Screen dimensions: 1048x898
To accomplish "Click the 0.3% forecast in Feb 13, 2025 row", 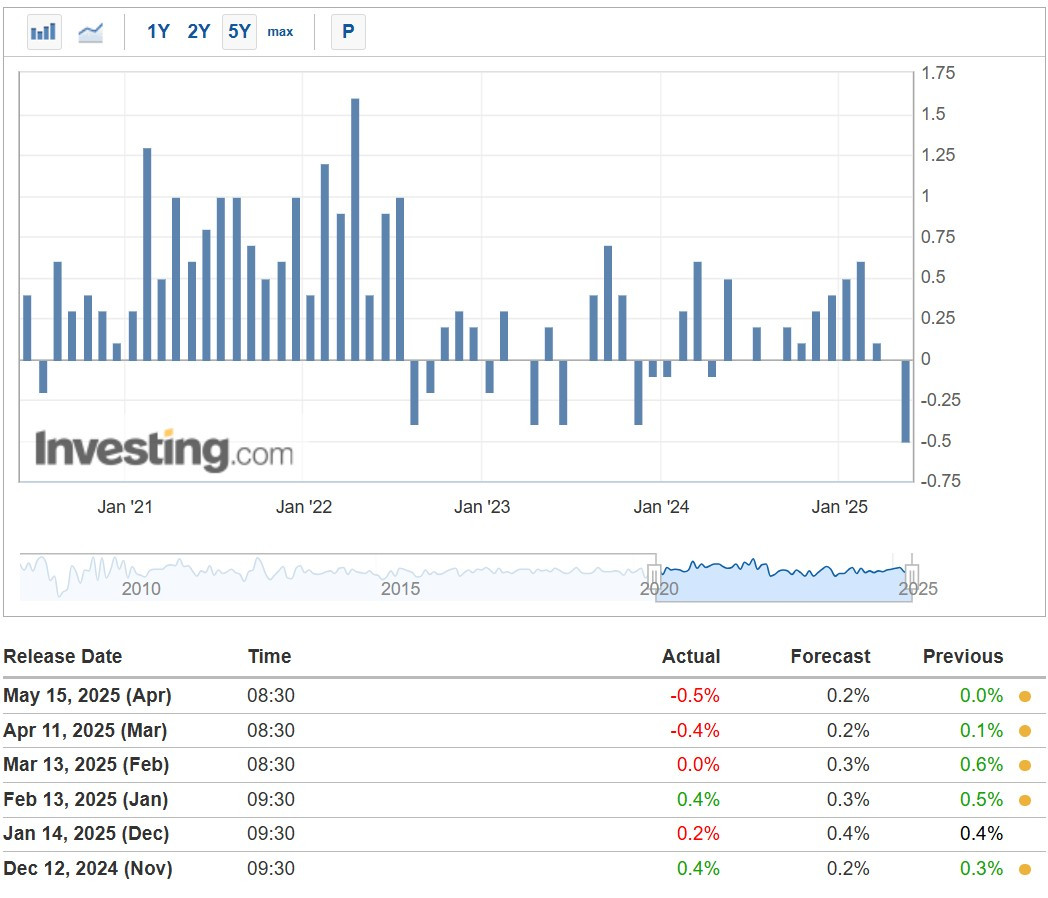I will (848, 799).
